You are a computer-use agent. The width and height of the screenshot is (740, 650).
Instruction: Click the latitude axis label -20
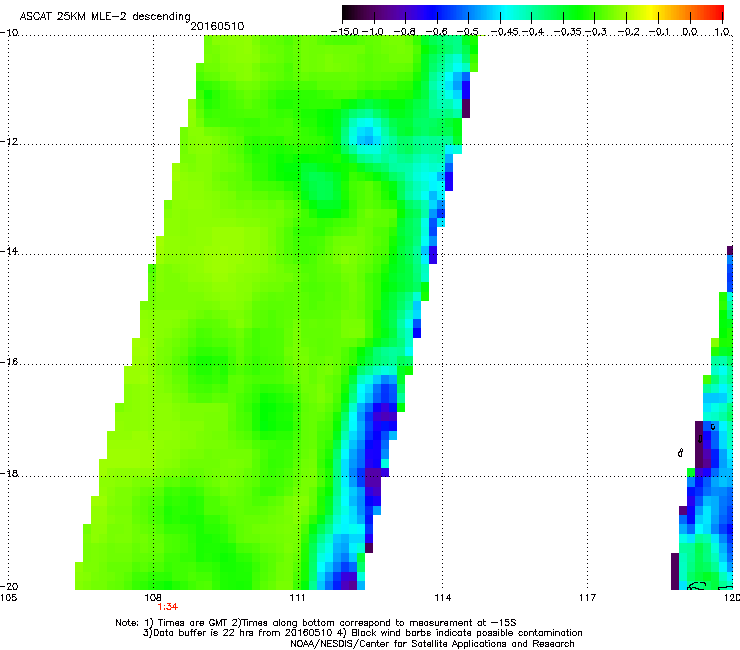coord(9,586)
